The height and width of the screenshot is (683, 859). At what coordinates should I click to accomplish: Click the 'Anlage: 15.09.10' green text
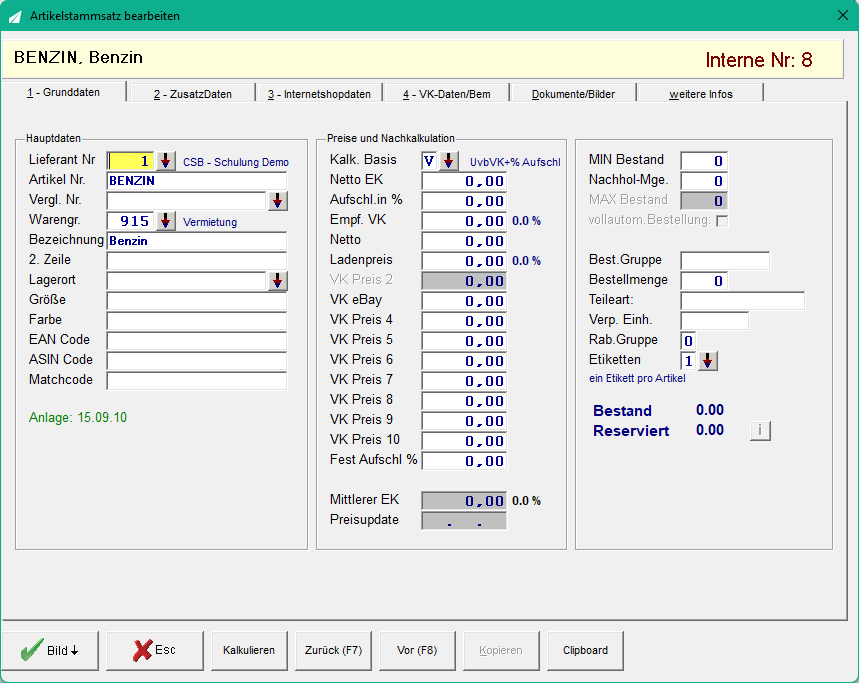(78, 417)
